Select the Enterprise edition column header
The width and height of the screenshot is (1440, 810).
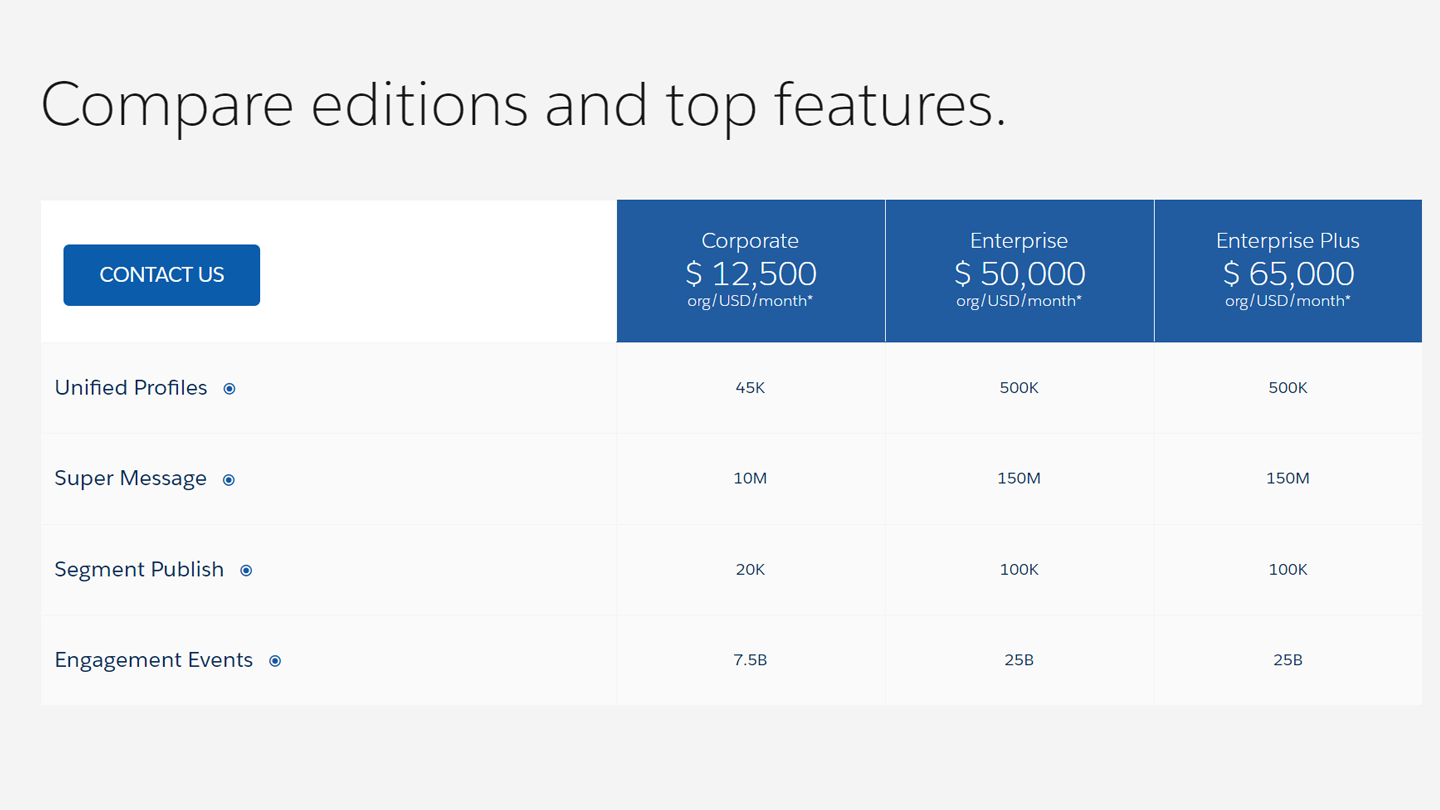click(1019, 240)
